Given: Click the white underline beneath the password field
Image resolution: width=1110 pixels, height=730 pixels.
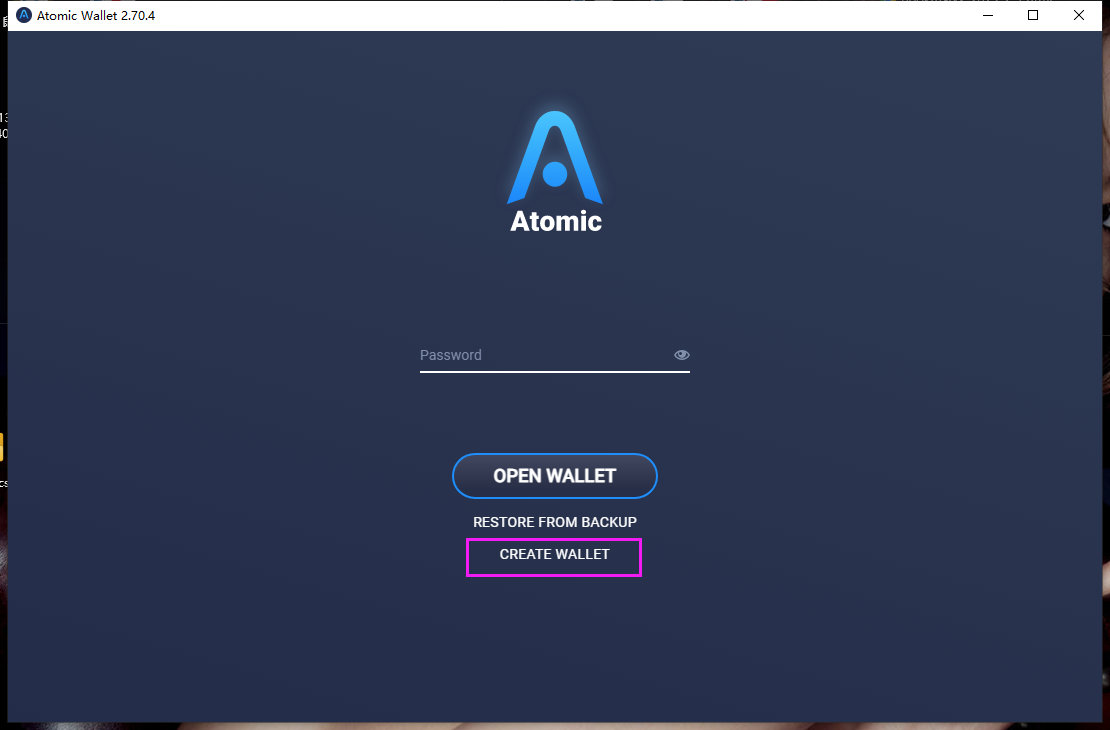Looking at the screenshot, I should click(x=555, y=371).
